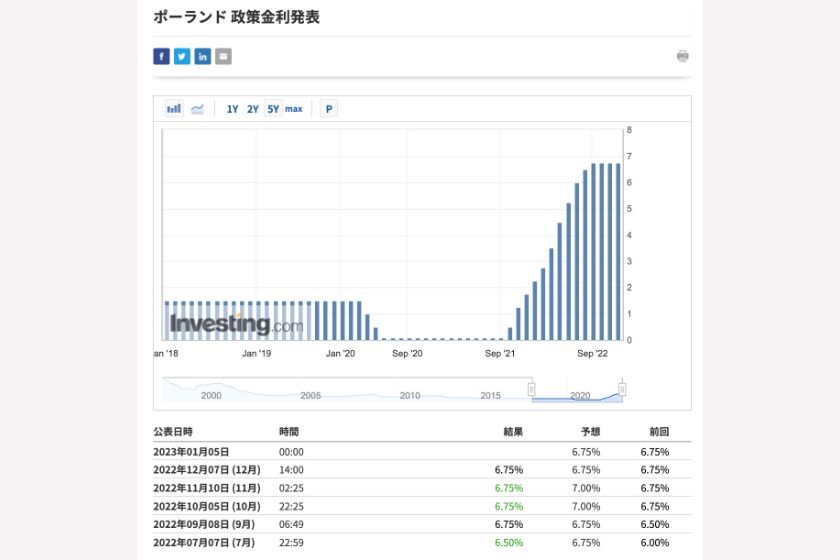Click the 6.00% previous value
Screen dimensions: 840x560
coord(655,542)
